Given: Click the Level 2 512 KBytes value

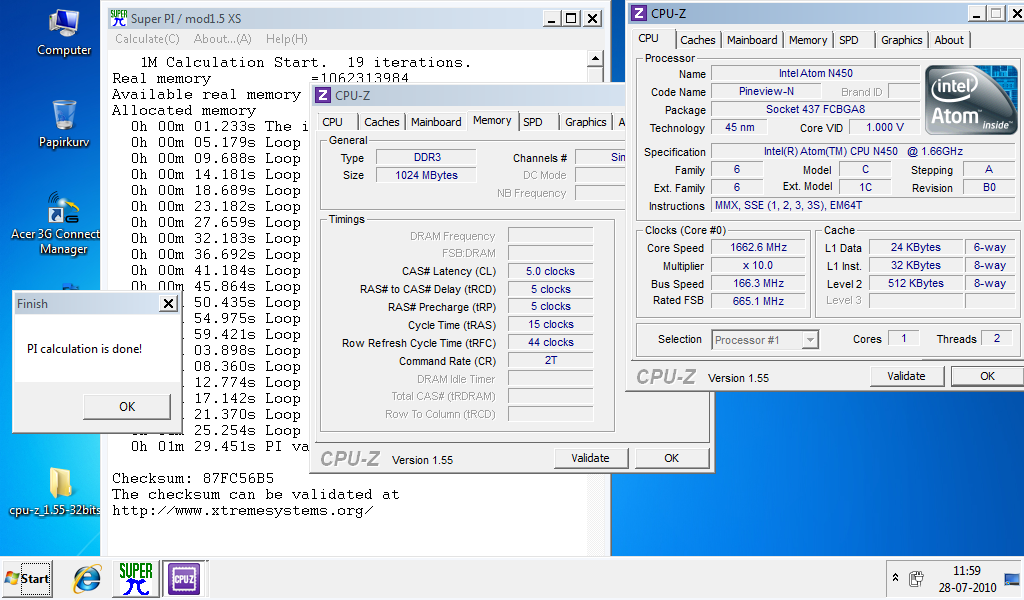Looking at the screenshot, I should click(x=916, y=283).
